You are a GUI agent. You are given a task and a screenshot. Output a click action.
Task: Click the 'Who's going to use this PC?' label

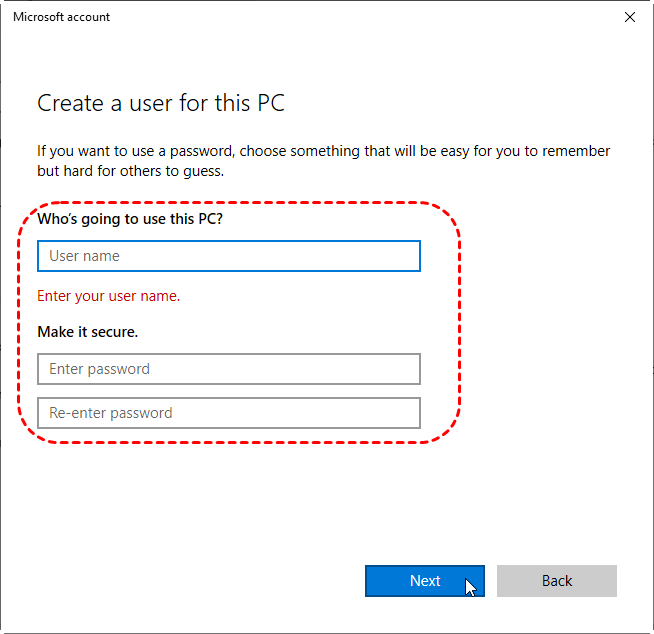tap(130, 218)
